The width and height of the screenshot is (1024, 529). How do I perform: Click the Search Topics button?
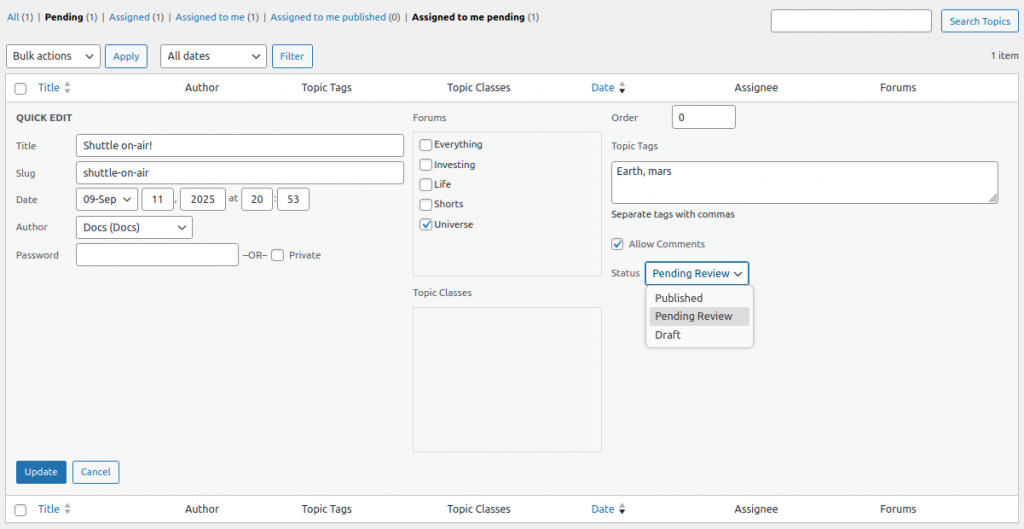(x=979, y=21)
